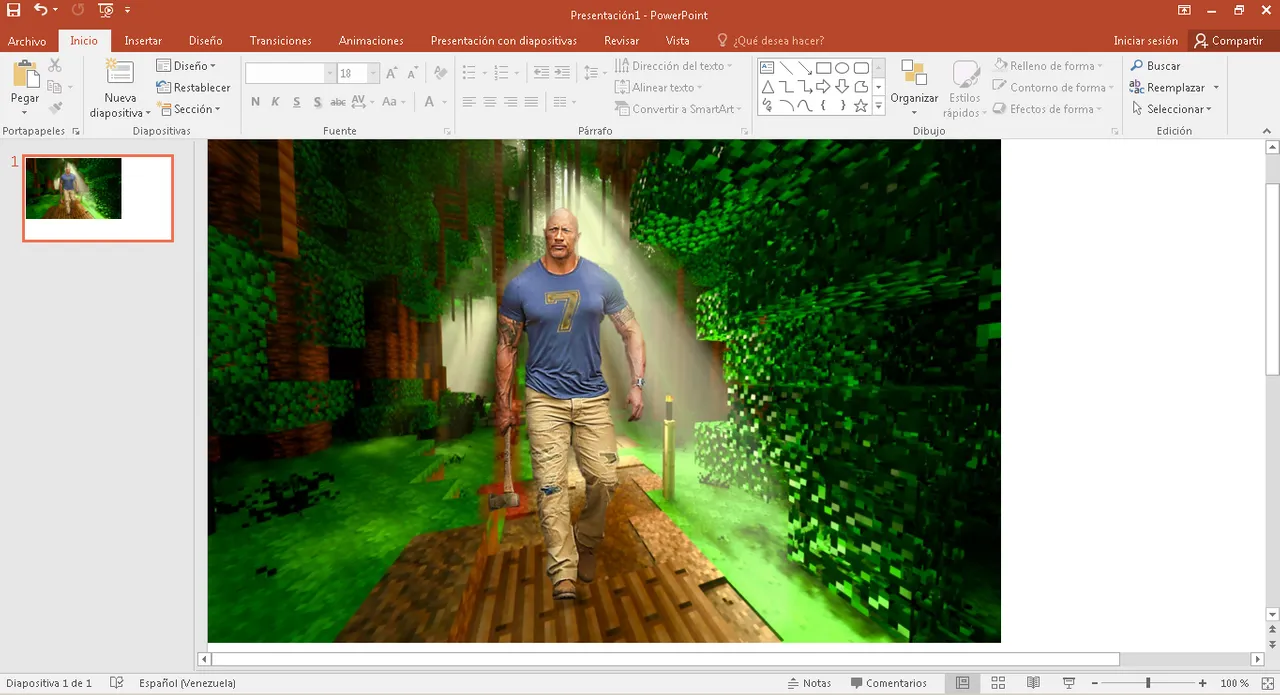Toggle strikethrough (abc) formatting
This screenshot has width=1280, height=695.
point(338,102)
